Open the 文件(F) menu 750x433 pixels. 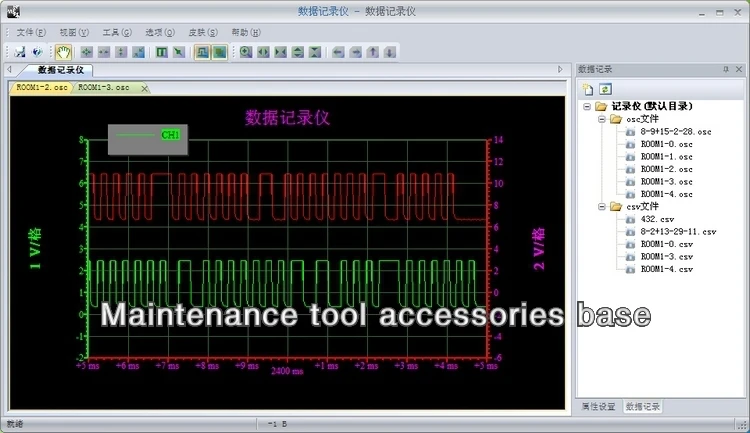31,33
